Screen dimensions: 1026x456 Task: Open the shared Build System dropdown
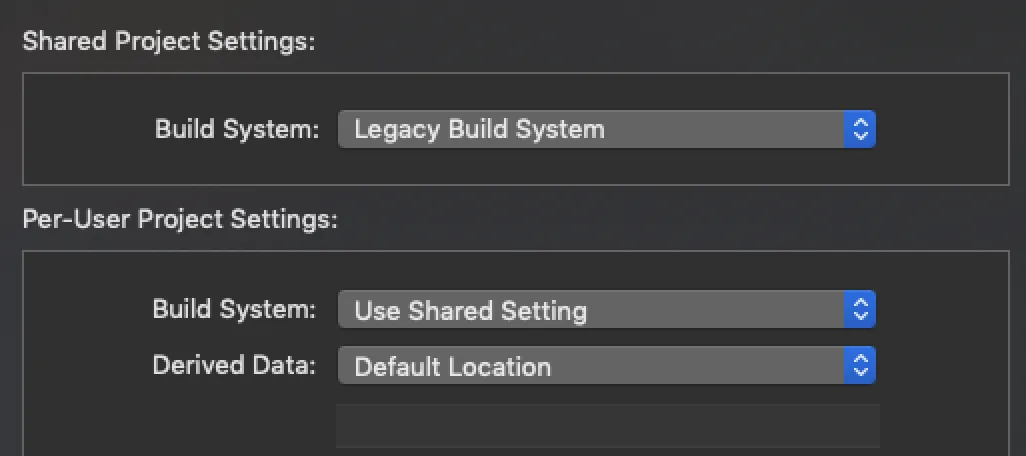point(606,129)
